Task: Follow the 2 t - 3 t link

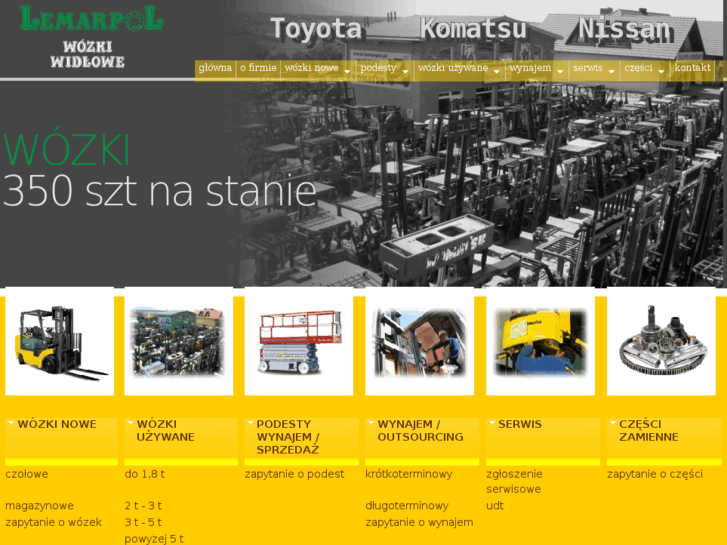Action: tap(143, 506)
